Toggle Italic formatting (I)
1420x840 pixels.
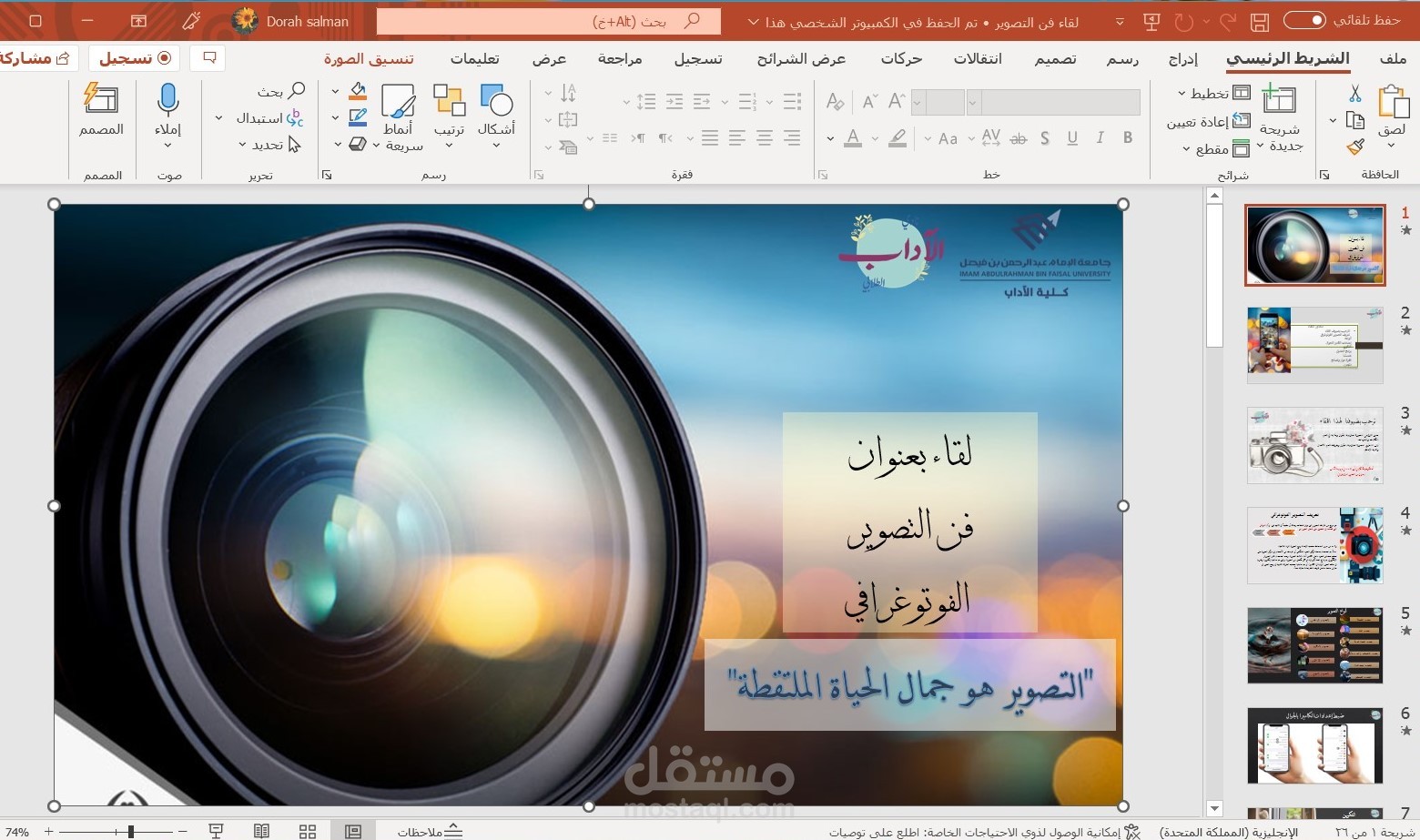tap(1100, 138)
